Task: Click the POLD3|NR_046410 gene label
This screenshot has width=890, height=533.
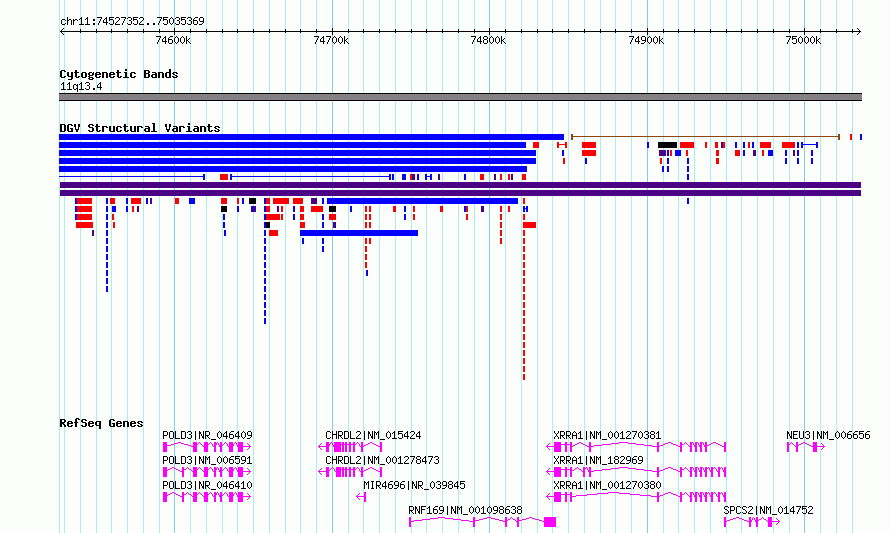Action: (x=207, y=485)
